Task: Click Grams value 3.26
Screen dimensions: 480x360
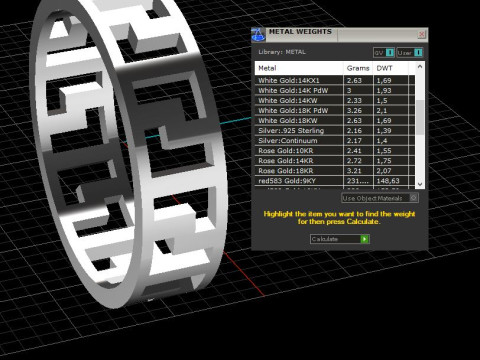Action: 354,110
